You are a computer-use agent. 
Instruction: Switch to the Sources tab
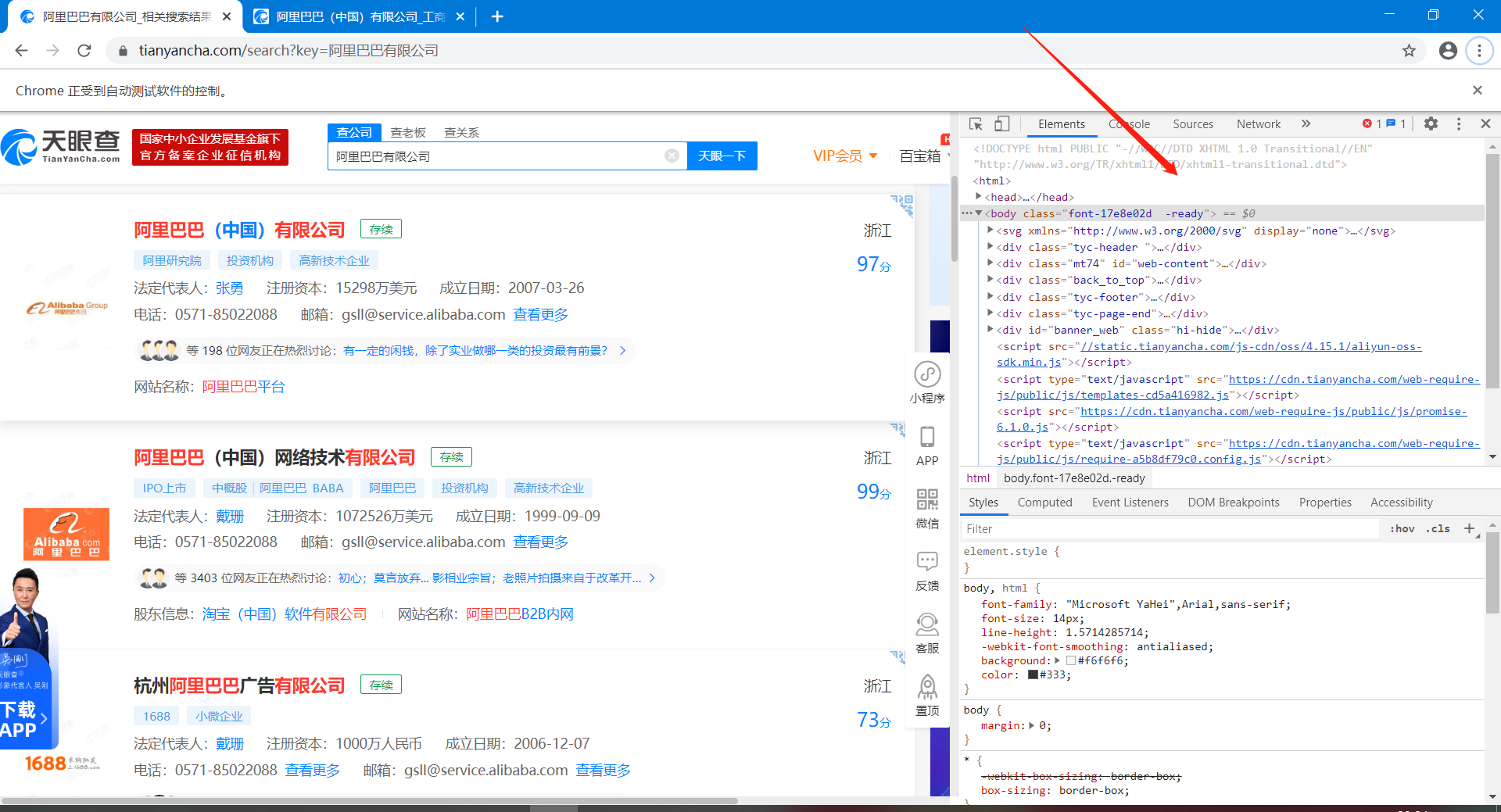click(1193, 124)
